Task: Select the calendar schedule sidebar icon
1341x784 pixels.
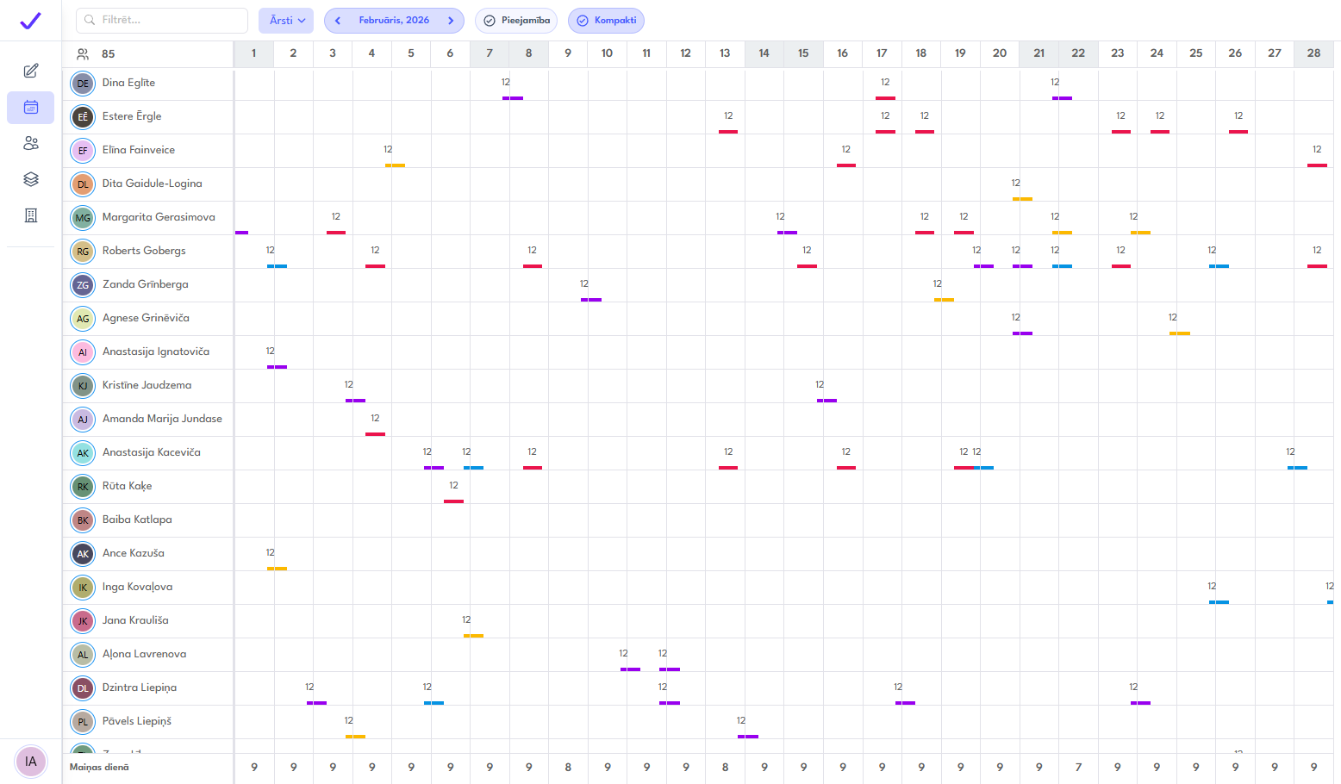Action: point(31,107)
